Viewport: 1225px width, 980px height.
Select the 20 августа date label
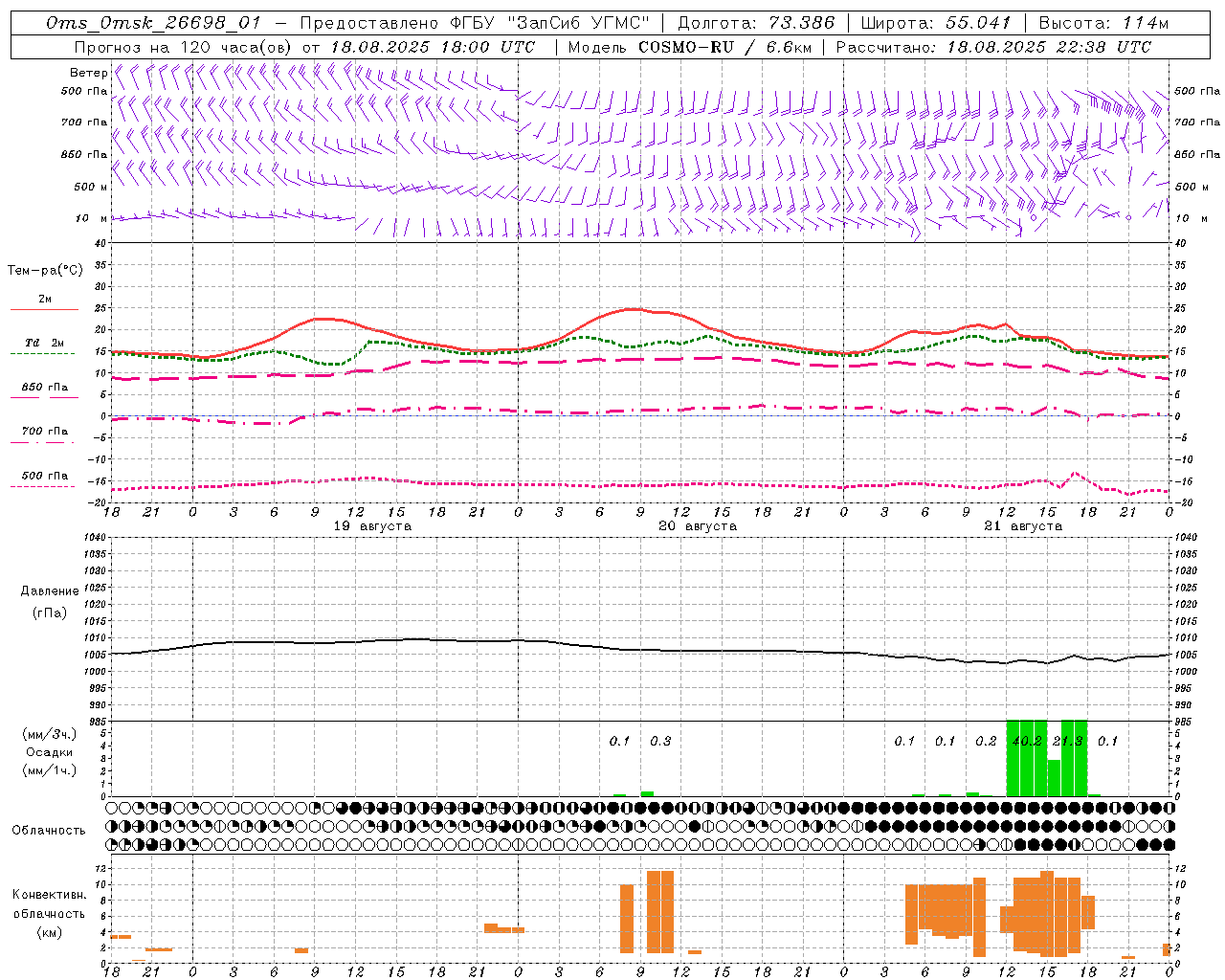click(x=698, y=526)
